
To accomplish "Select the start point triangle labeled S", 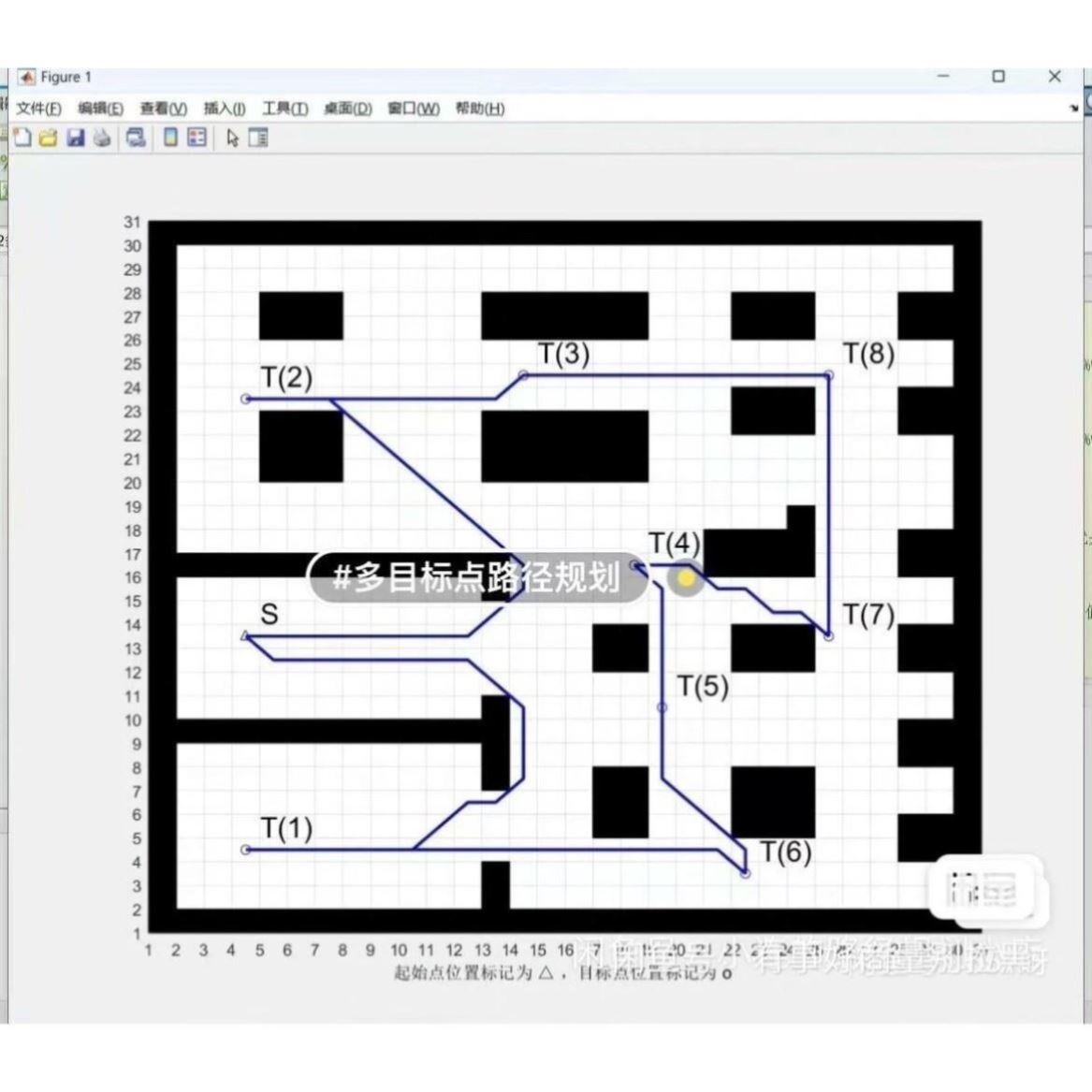I will tap(244, 636).
